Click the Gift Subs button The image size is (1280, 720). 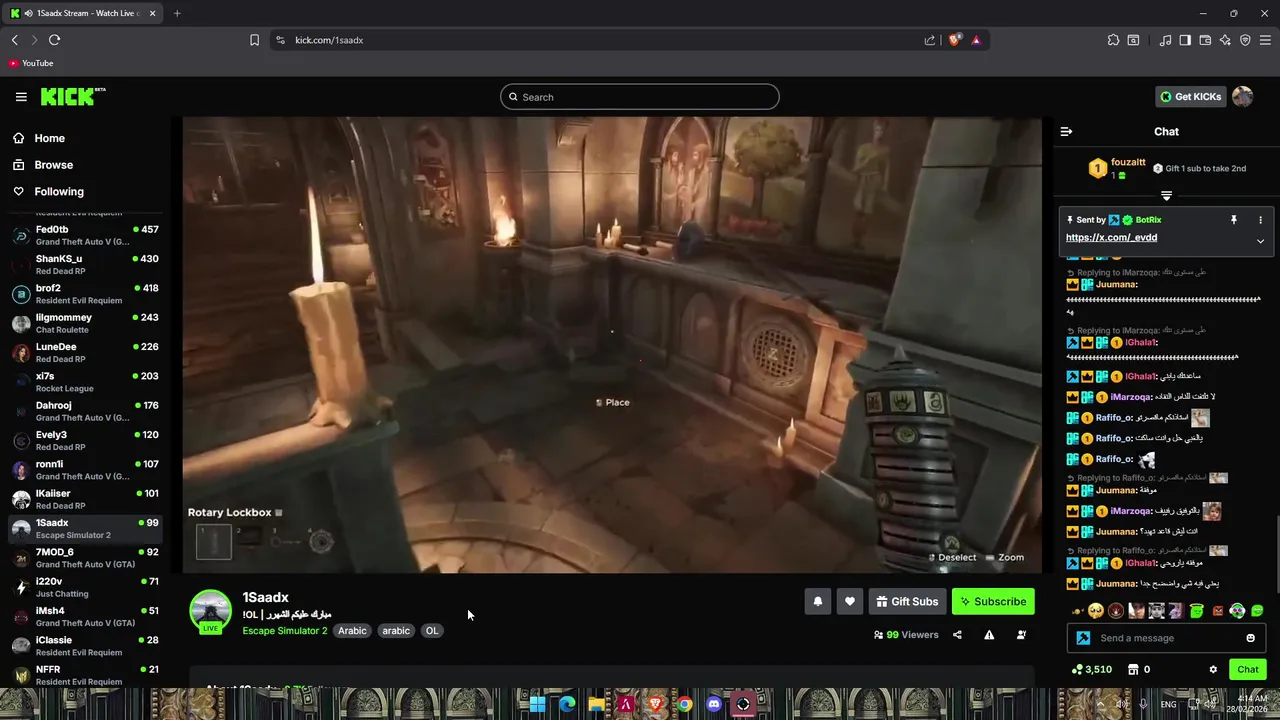[907, 601]
